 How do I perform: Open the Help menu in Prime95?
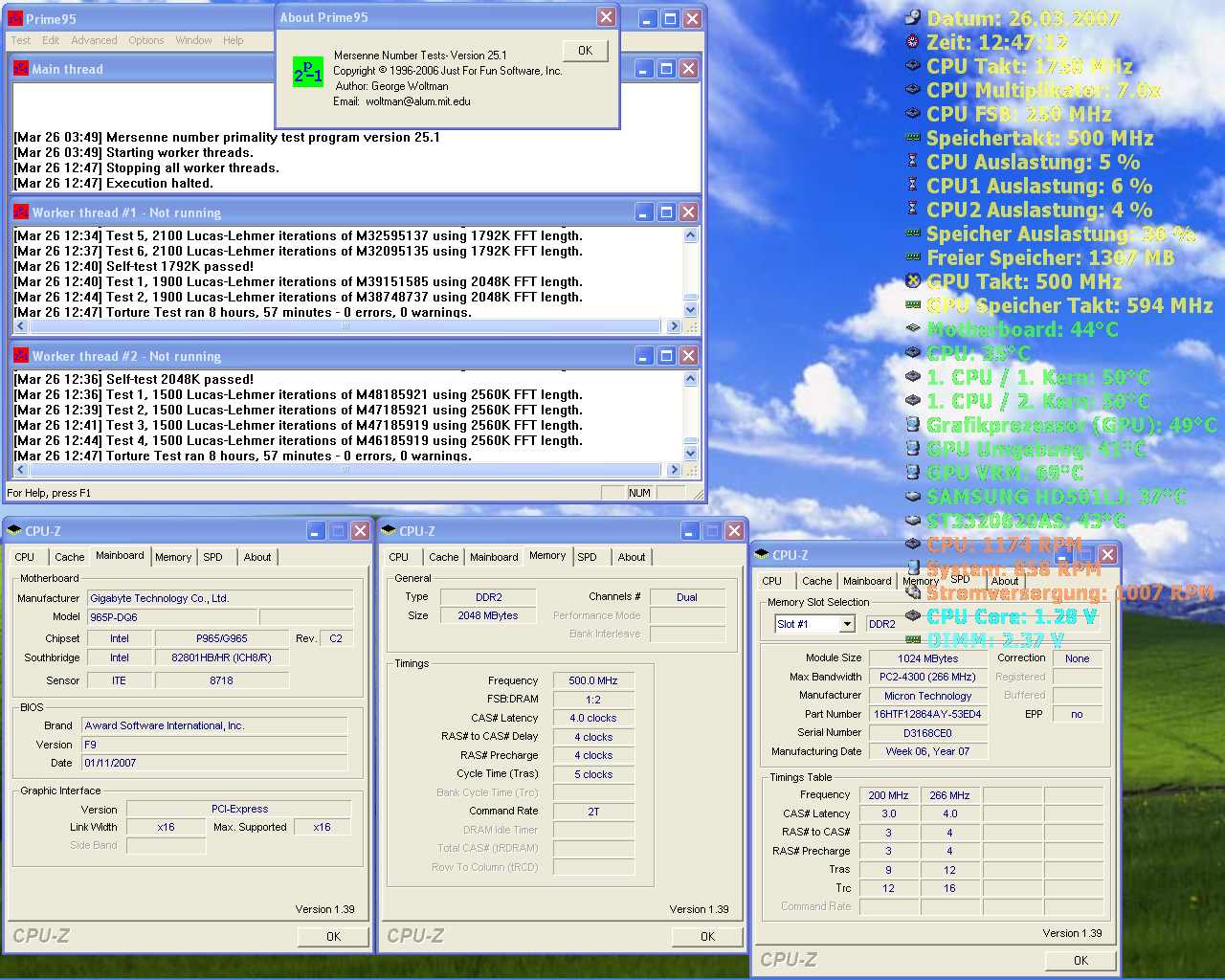(x=234, y=40)
